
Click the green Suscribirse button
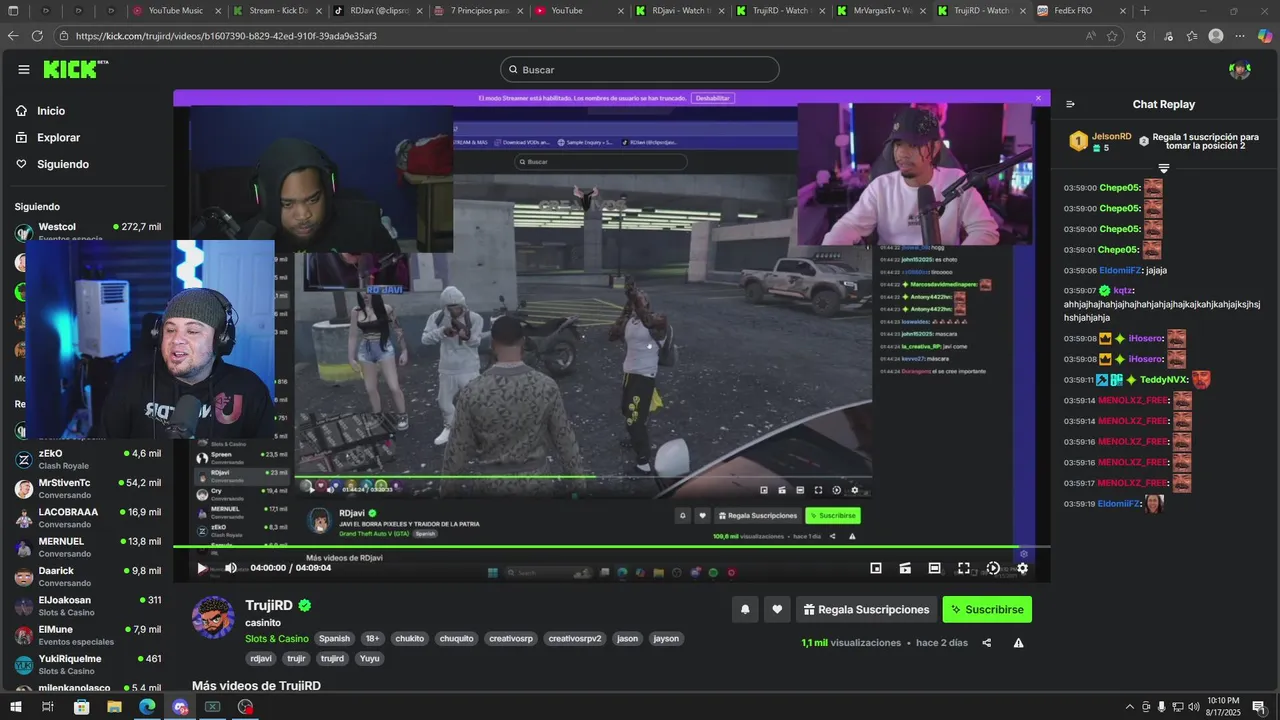(987, 610)
